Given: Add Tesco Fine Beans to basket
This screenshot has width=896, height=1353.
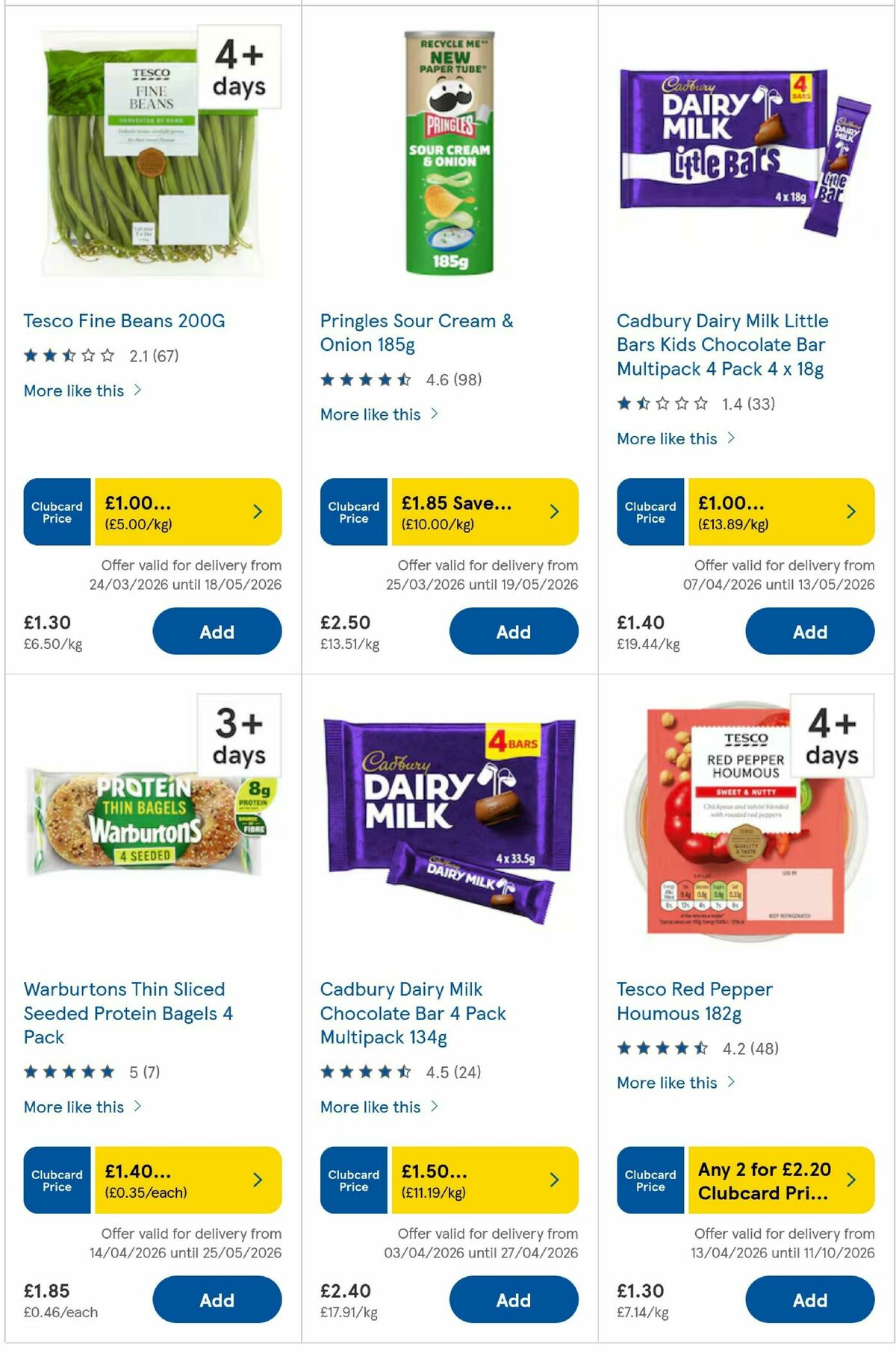Looking at the screenshot, I should 217,631.
